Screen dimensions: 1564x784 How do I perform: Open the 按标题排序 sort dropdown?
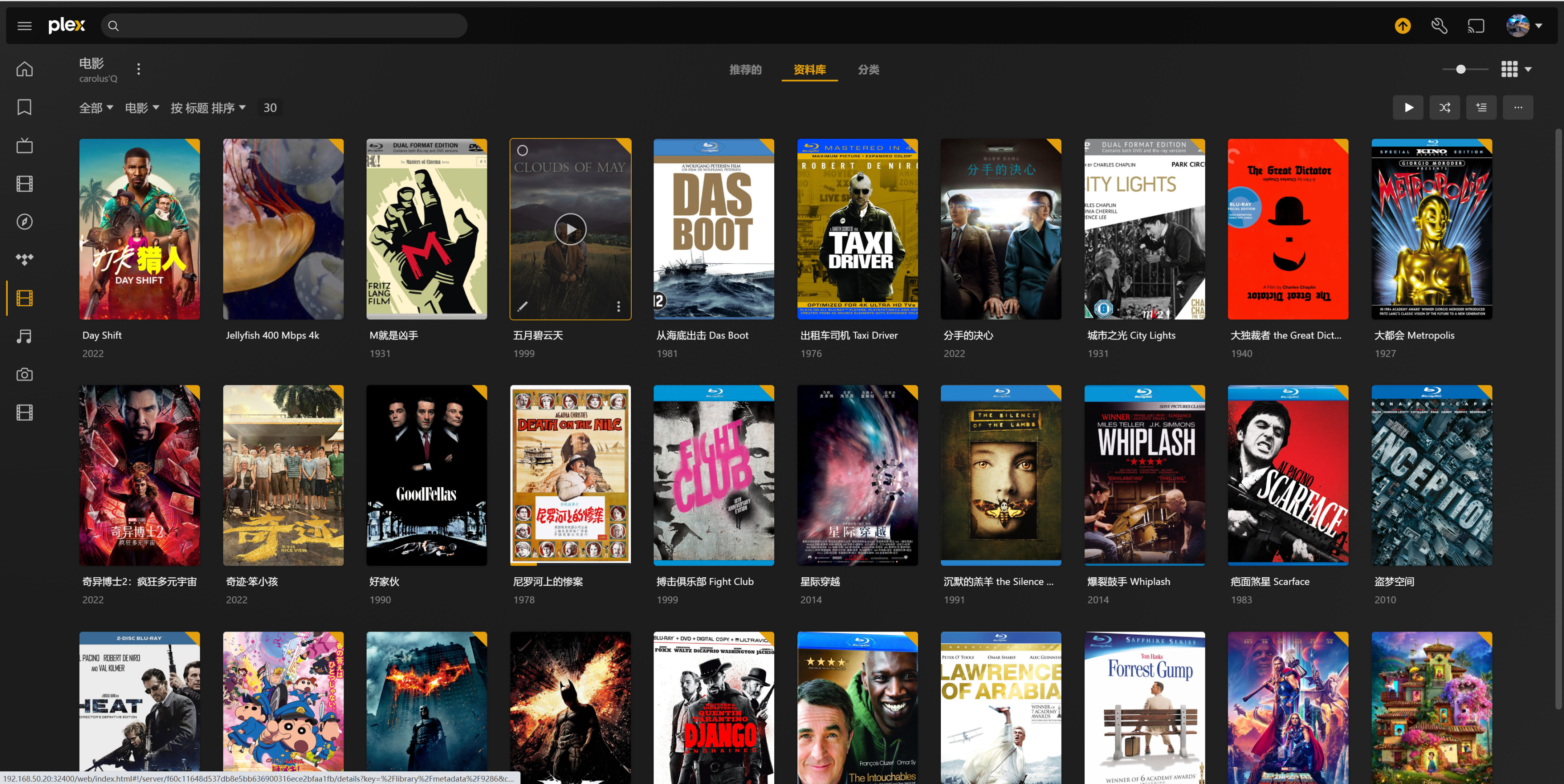208,107
